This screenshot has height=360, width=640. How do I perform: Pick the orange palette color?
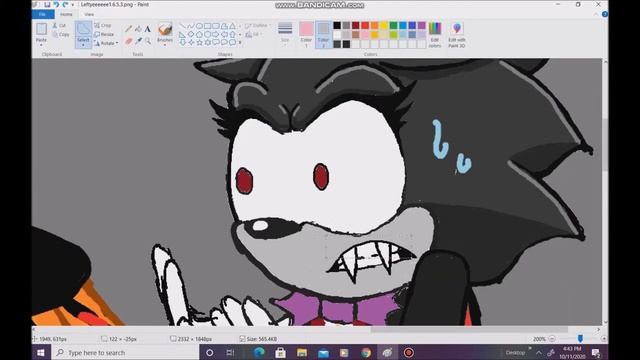[374, 26]
